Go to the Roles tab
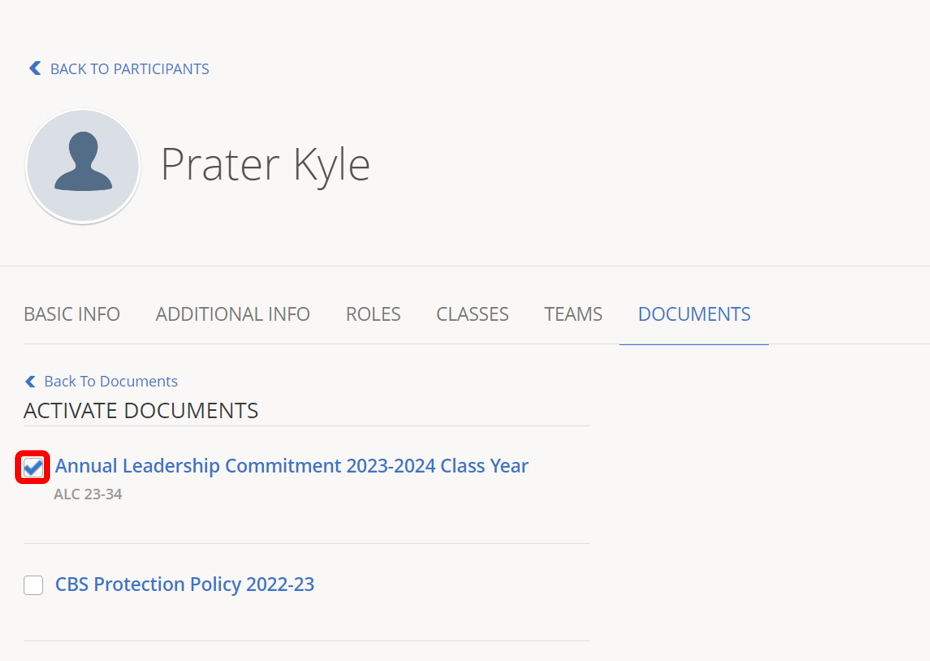Viewport: 930px width, 661px height. pos(373,314)
